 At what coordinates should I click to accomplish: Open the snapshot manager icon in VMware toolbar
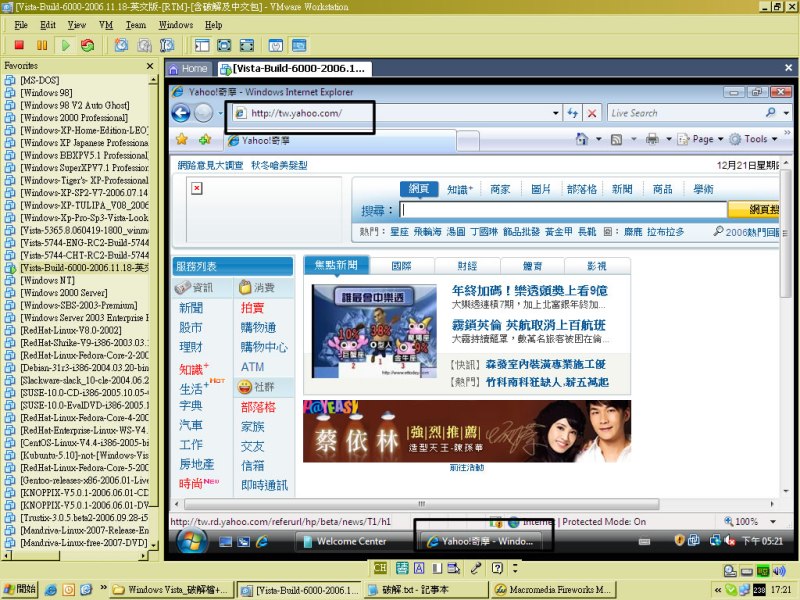pyautogui.click(x=167, y=45)
